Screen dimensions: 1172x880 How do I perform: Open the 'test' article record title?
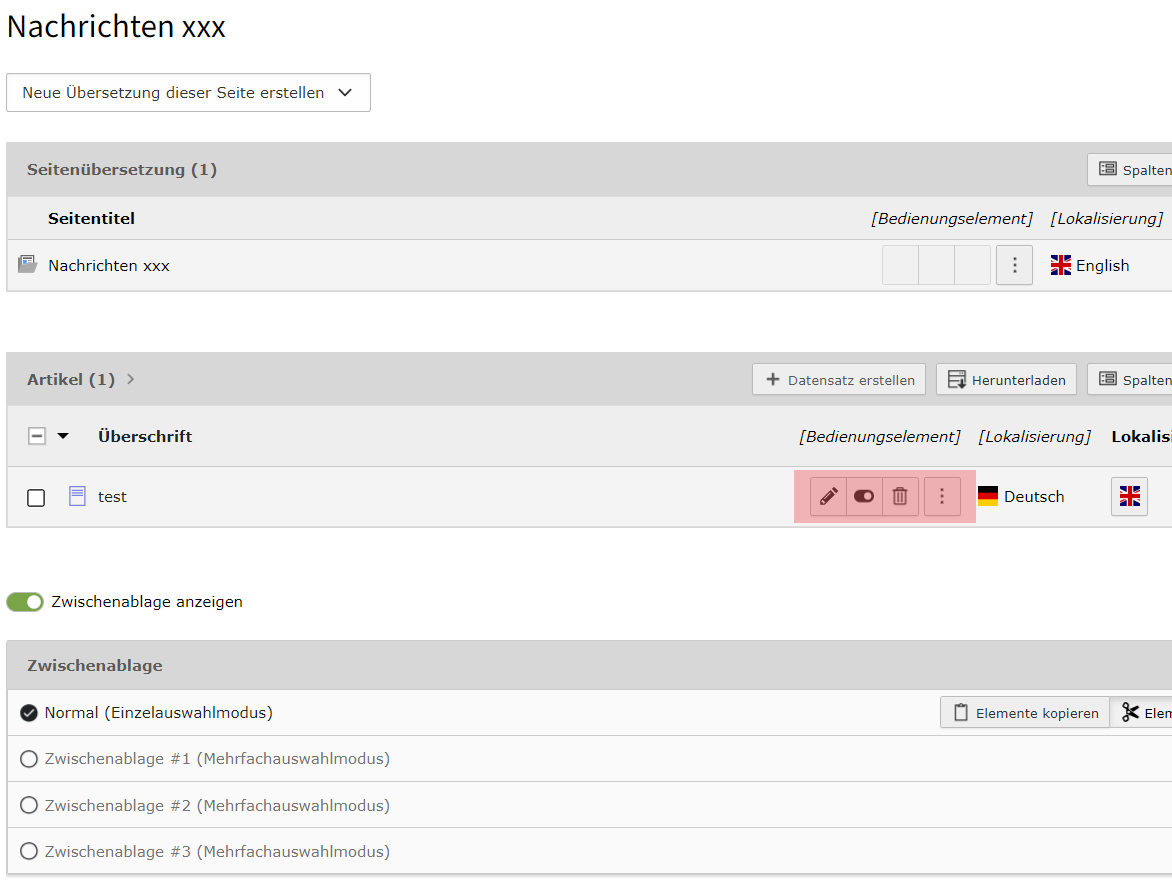click(112, 497)
